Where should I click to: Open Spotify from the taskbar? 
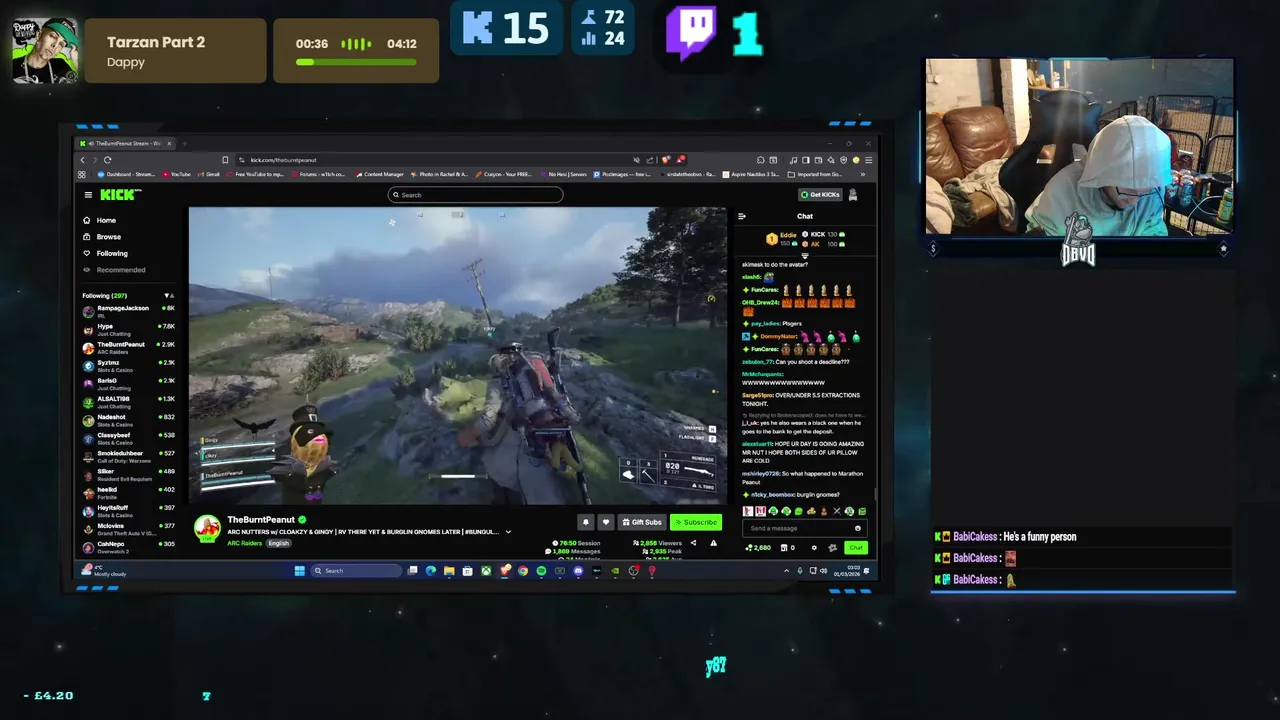click(x=541, y=571)
